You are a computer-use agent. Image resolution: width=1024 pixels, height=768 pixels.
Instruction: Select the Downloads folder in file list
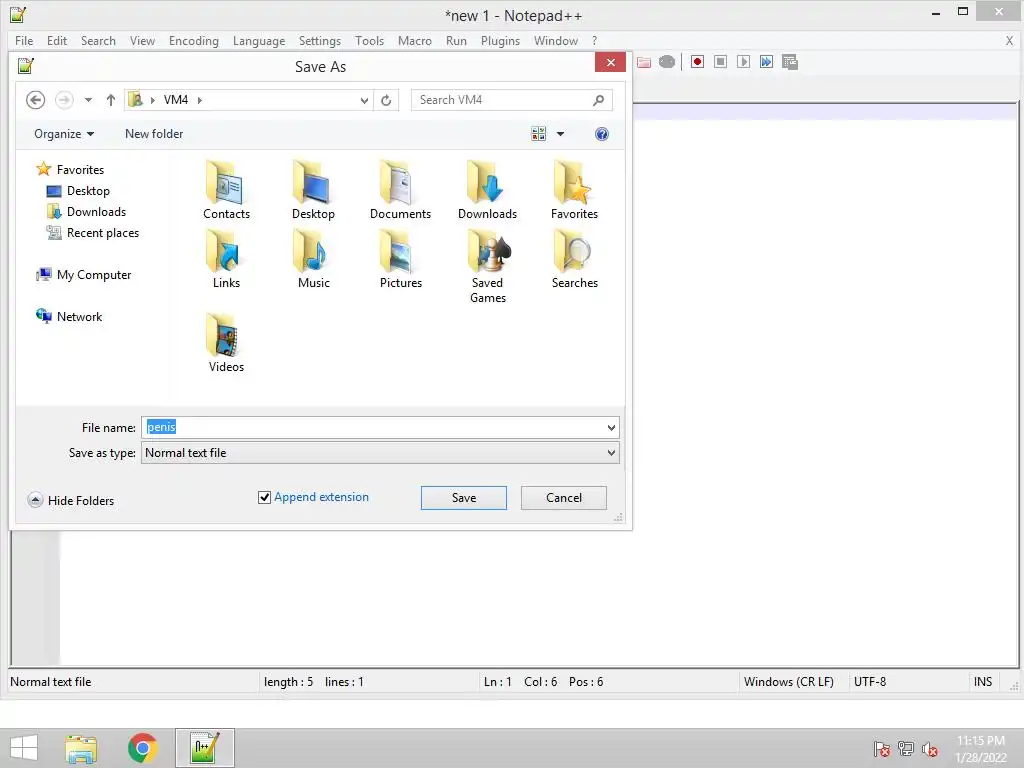[487, 190]
